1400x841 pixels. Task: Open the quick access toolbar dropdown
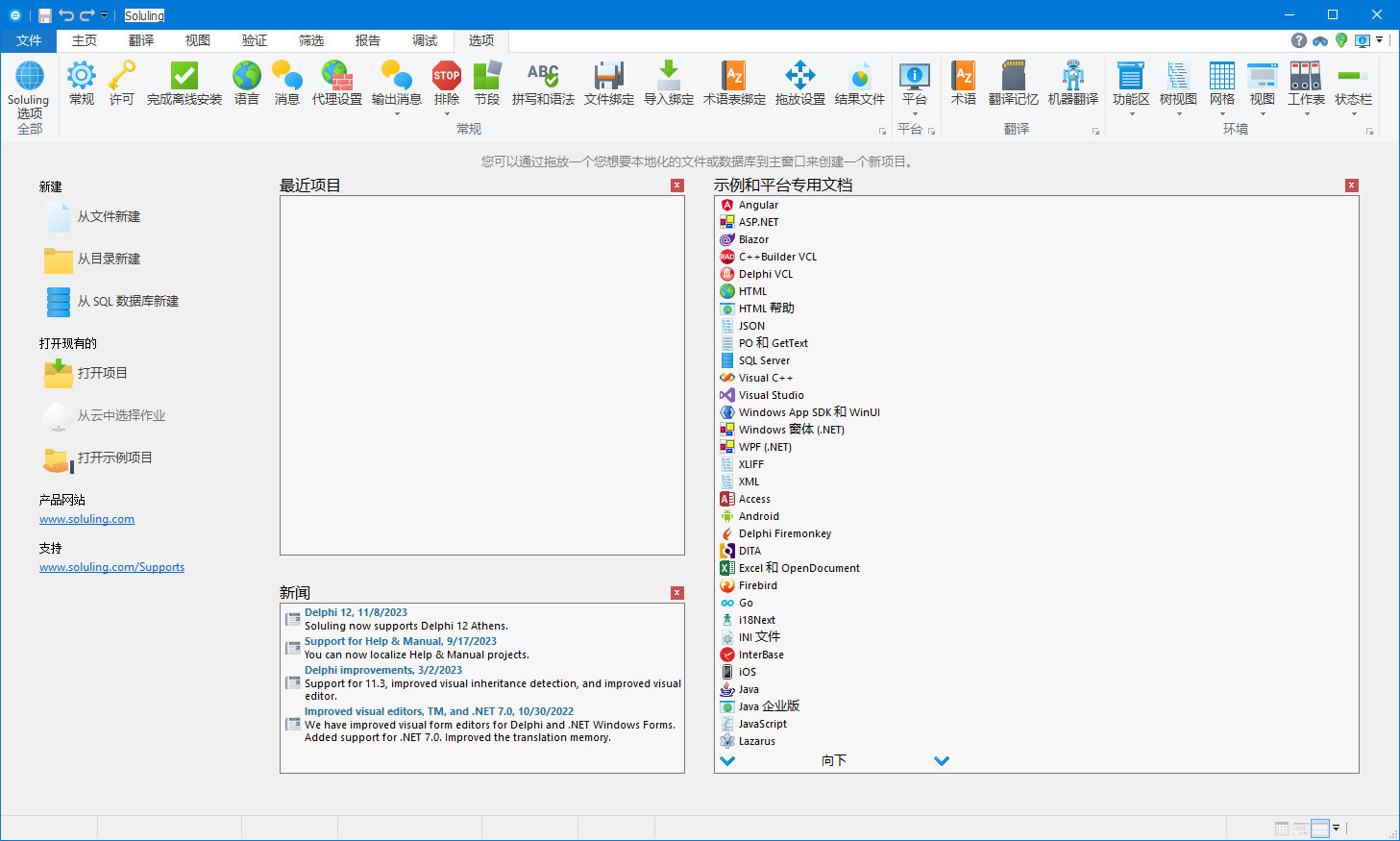point(104,14)
